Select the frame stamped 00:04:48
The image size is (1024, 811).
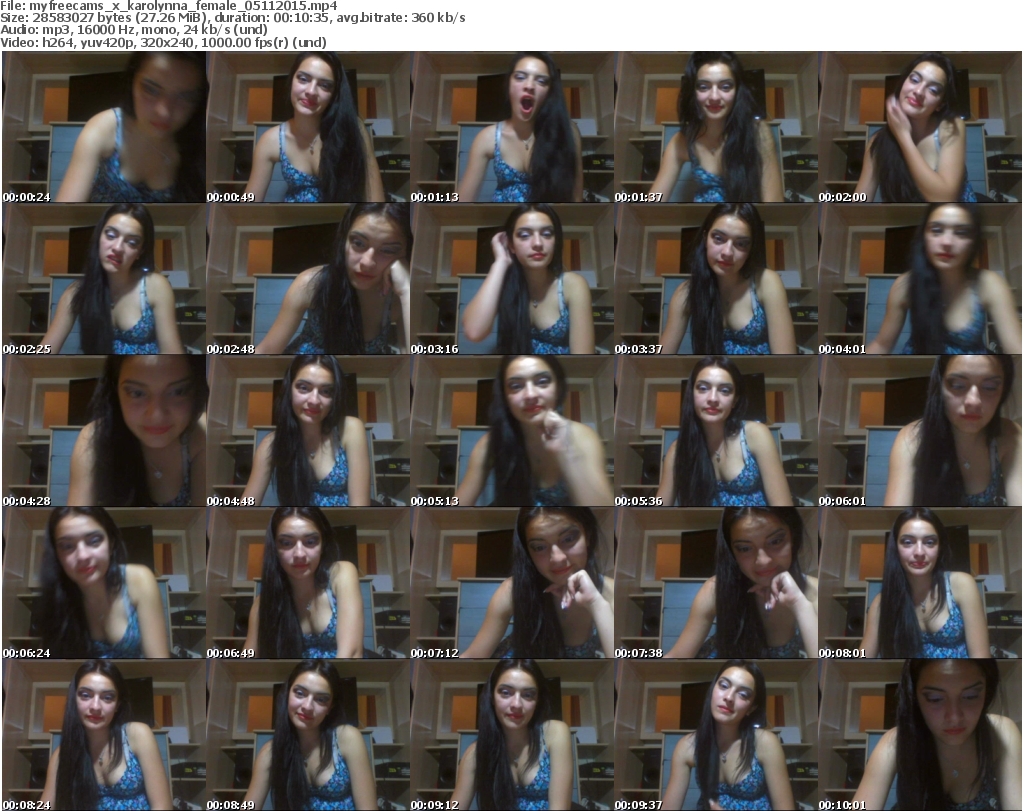(308, 431)
